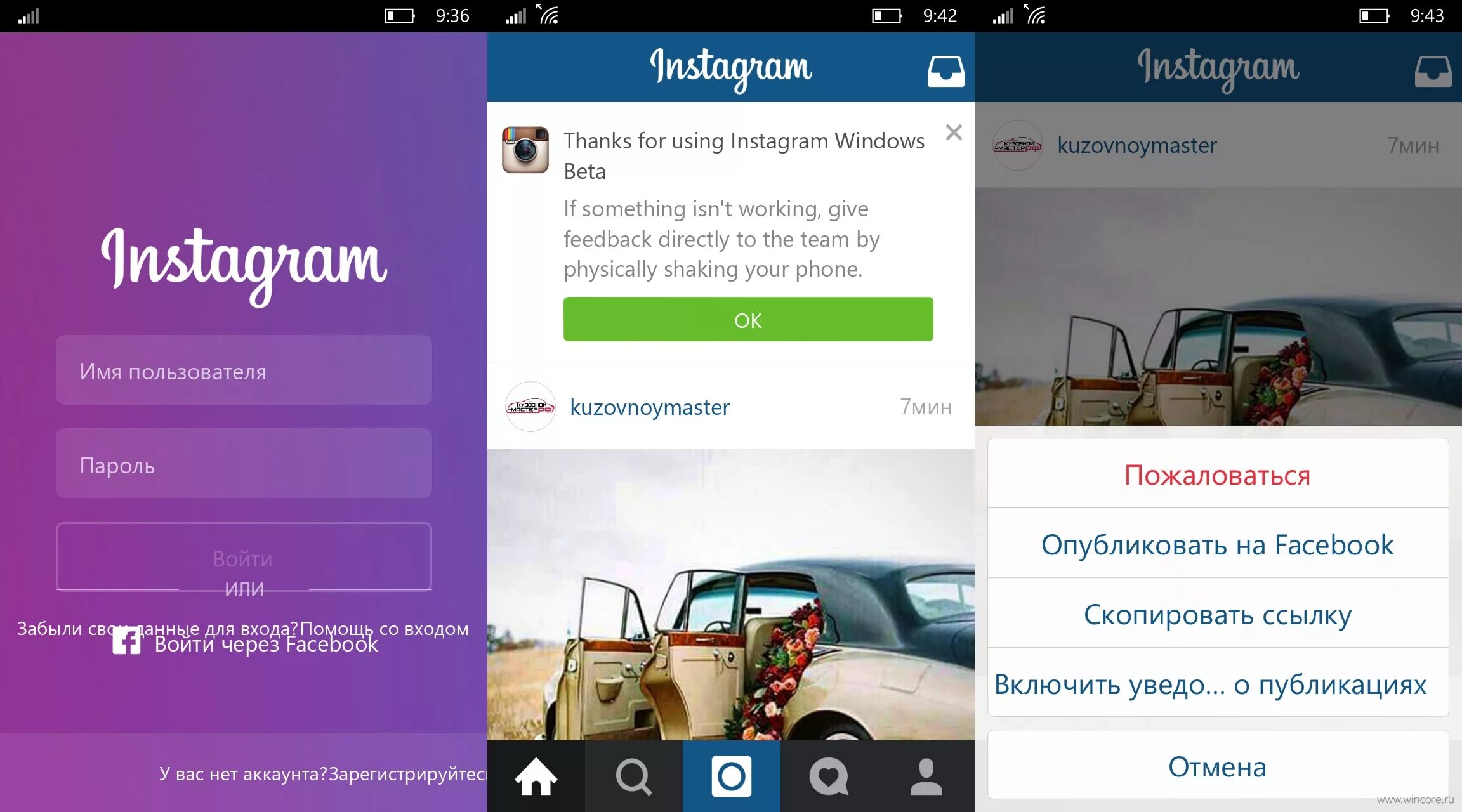The image size is (1462, 812).
Task: Tap the Camera capture tab icon
Action: [x=732, y=776]
